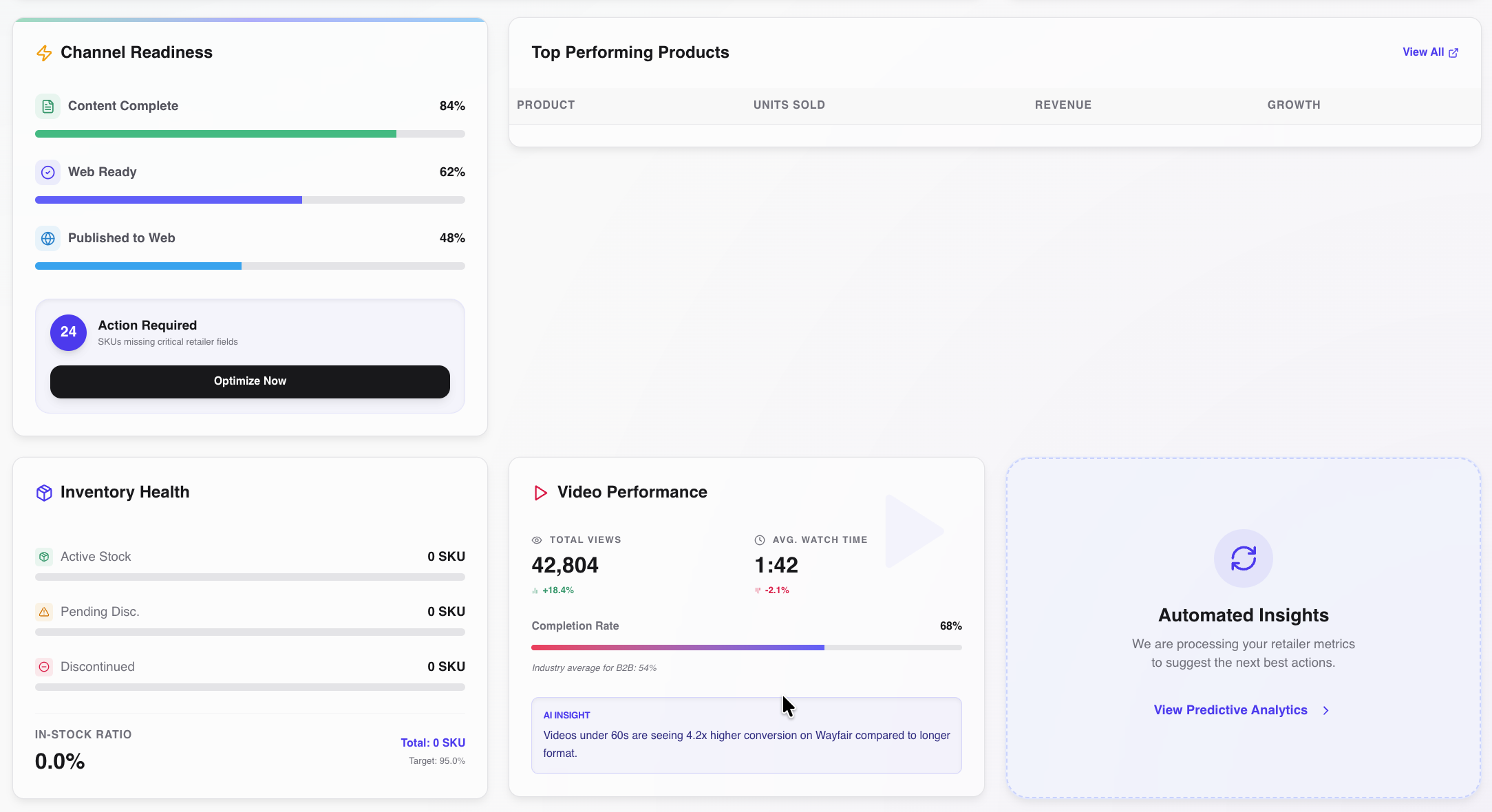Viewport: 1492px width, 812px height.
Task: Click the 42,804 total views figure
Action: [565, 566]
